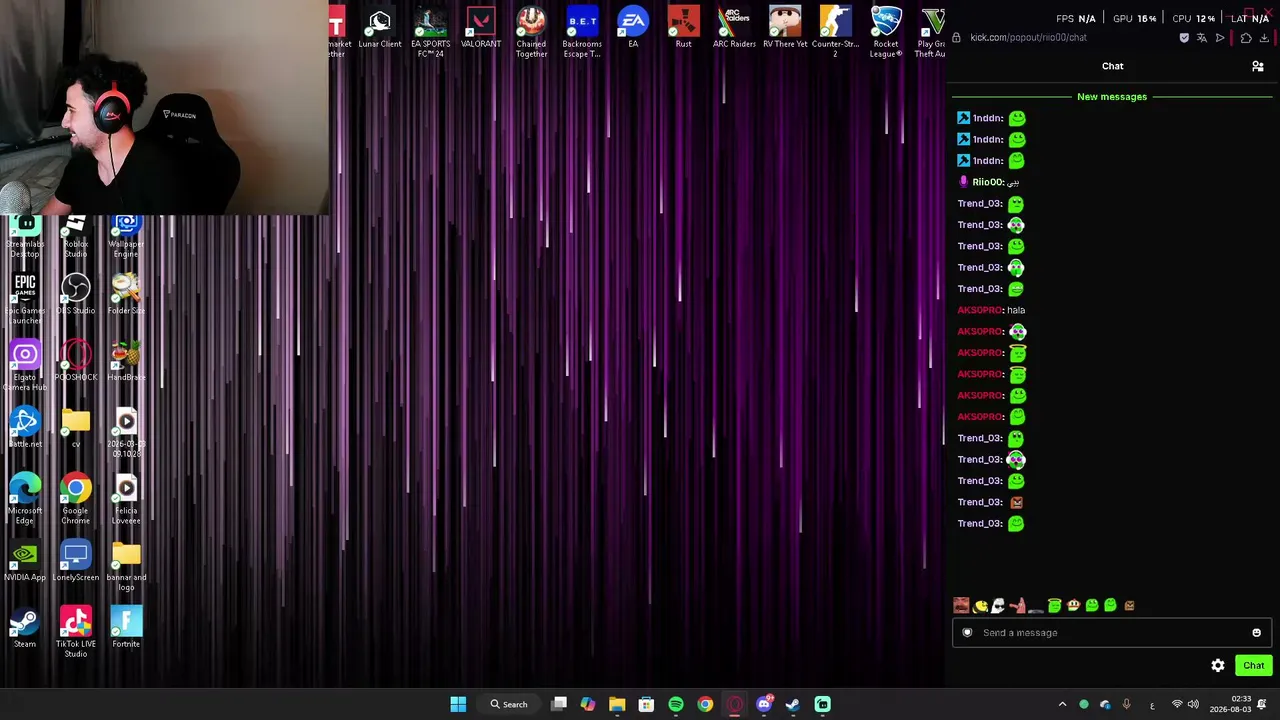Select the ARC Raiders desktop shortcut
Viewport: 1280px width, 720px height.
coord(734,29)
